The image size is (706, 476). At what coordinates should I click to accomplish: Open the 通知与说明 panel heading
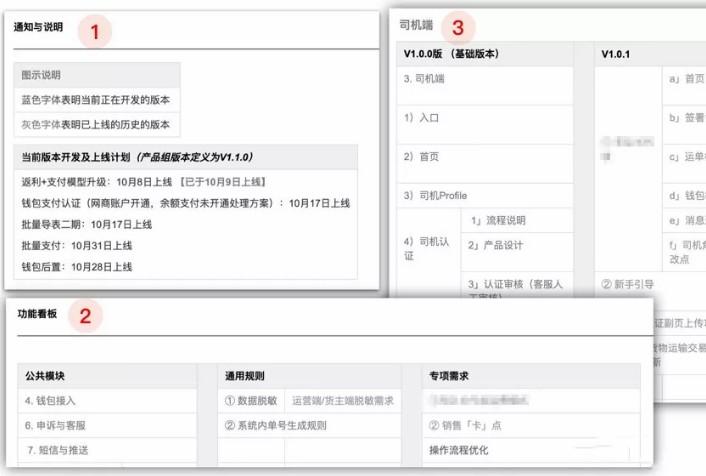[x=38, y=27]
